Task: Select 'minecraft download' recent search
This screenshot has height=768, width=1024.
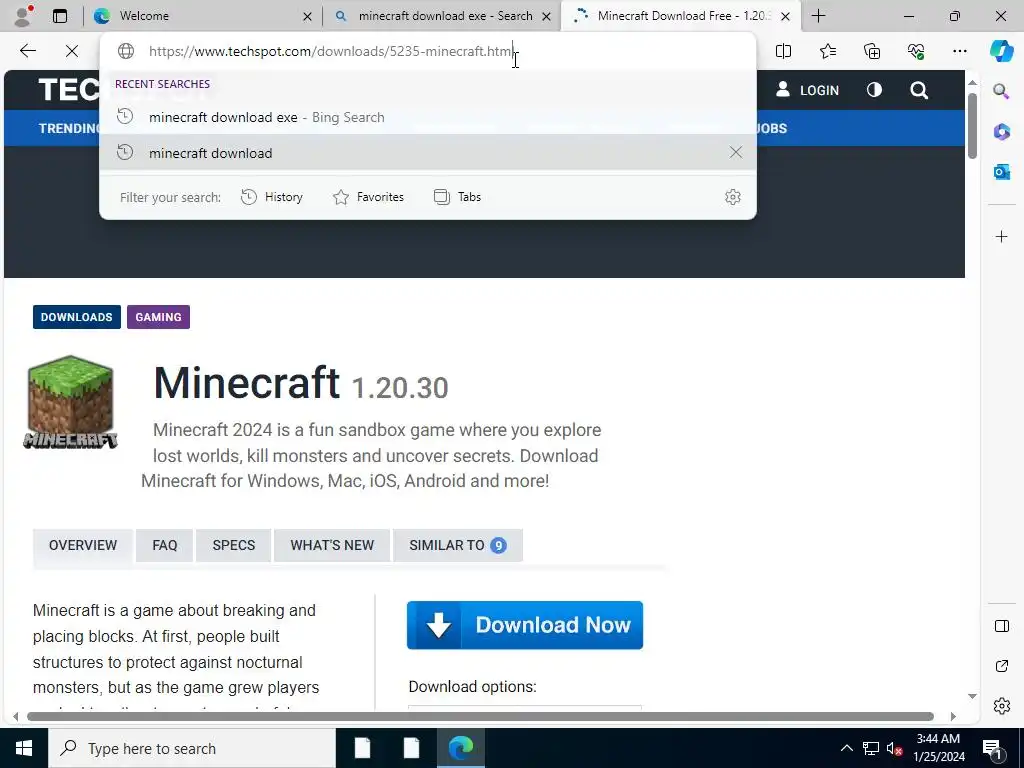Action: click(x=428, y=153)
